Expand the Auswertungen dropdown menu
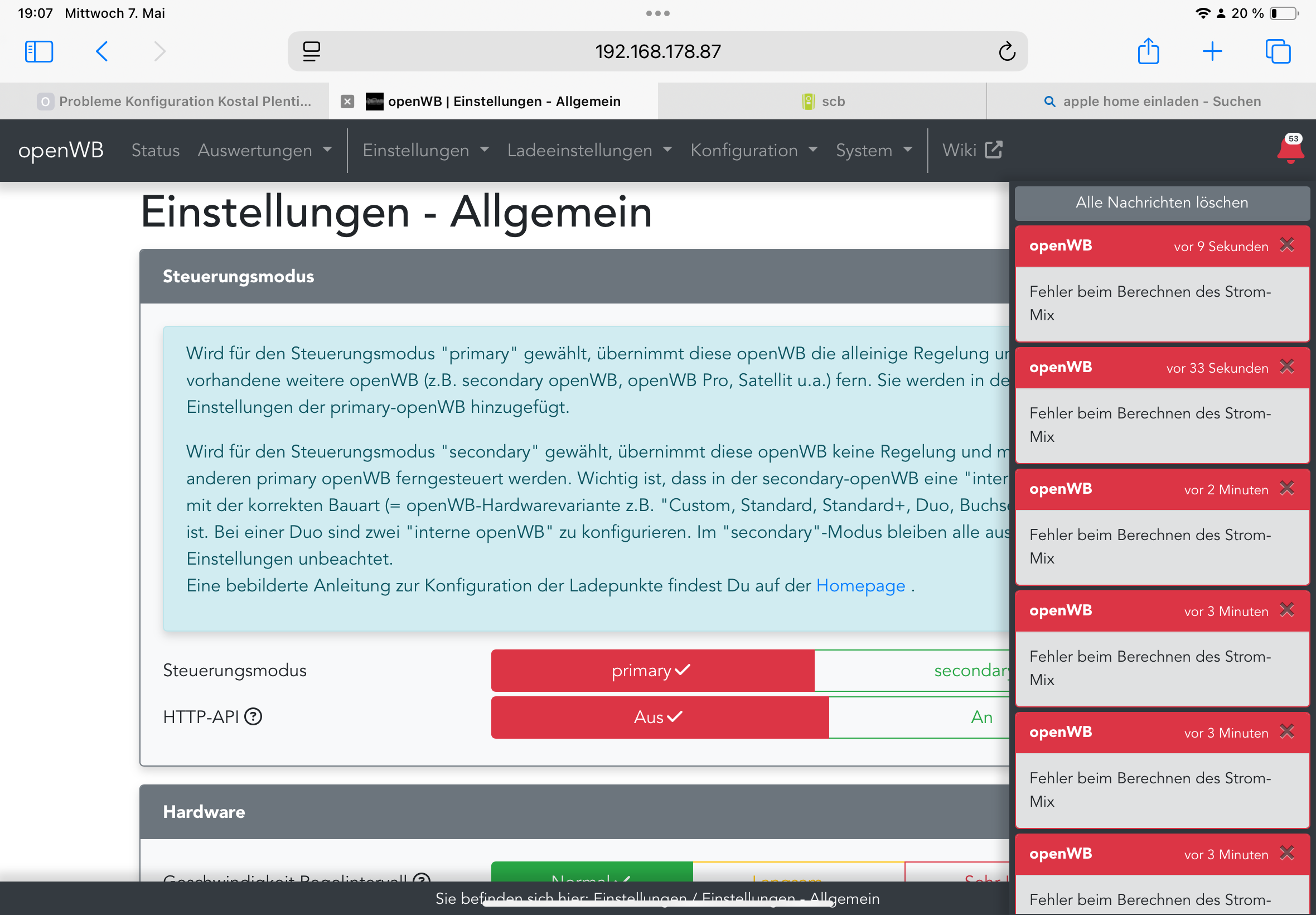Screen dimensions: 1316x915 tap(265, 150)
